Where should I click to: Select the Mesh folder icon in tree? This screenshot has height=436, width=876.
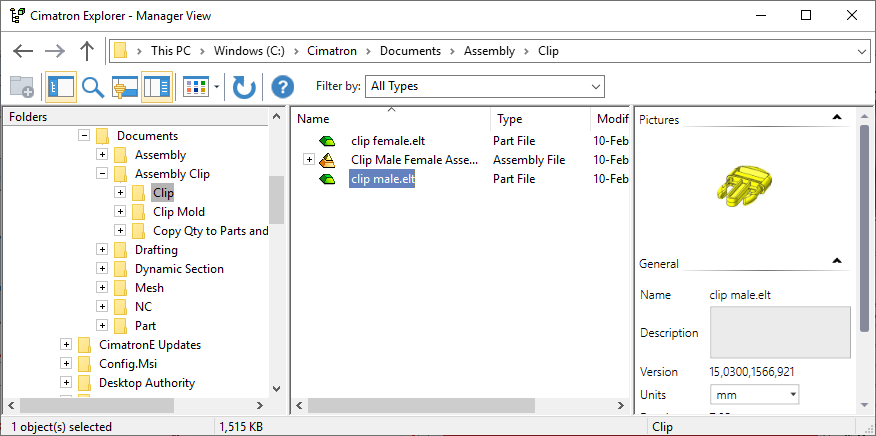[121, 288]
